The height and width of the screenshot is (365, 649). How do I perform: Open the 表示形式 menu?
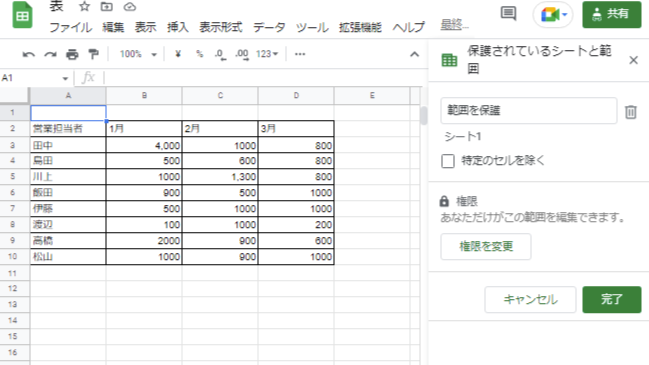click(x=221, y=27)
